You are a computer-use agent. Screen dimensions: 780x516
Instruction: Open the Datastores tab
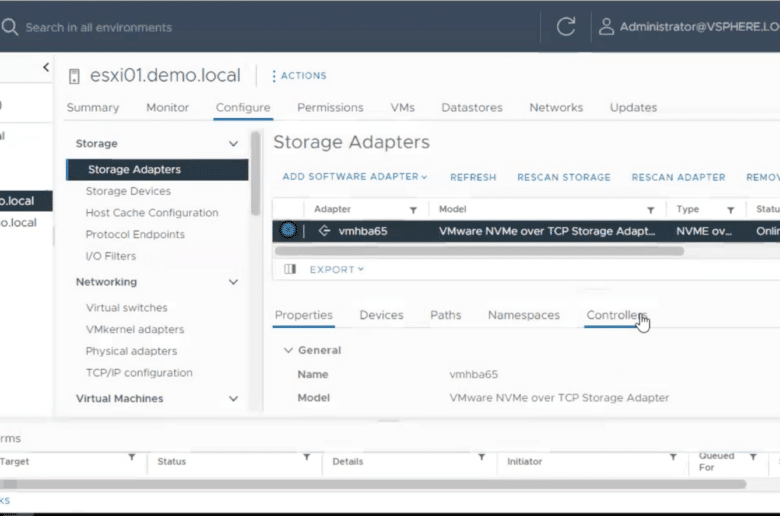472,107
